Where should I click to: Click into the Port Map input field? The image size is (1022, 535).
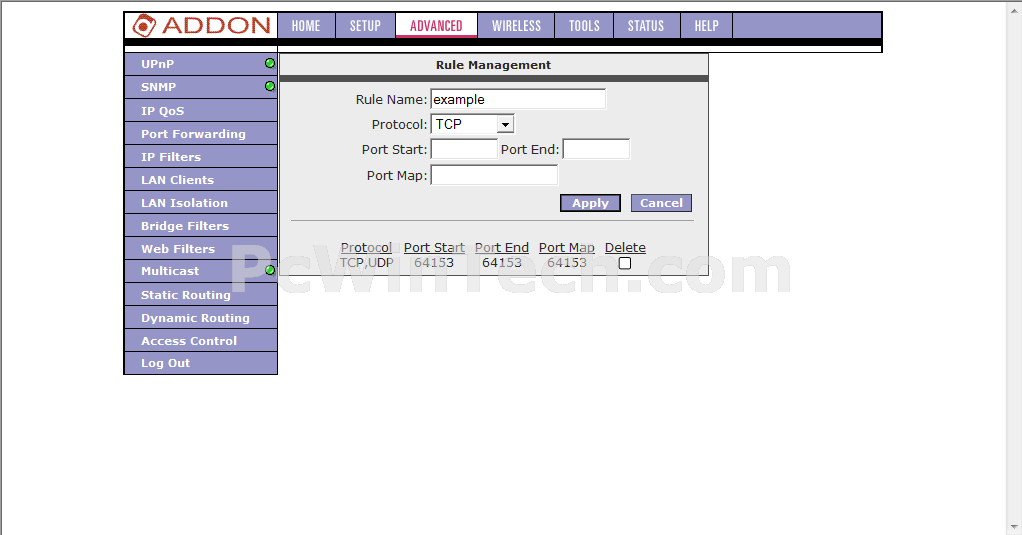coord(494,175)
